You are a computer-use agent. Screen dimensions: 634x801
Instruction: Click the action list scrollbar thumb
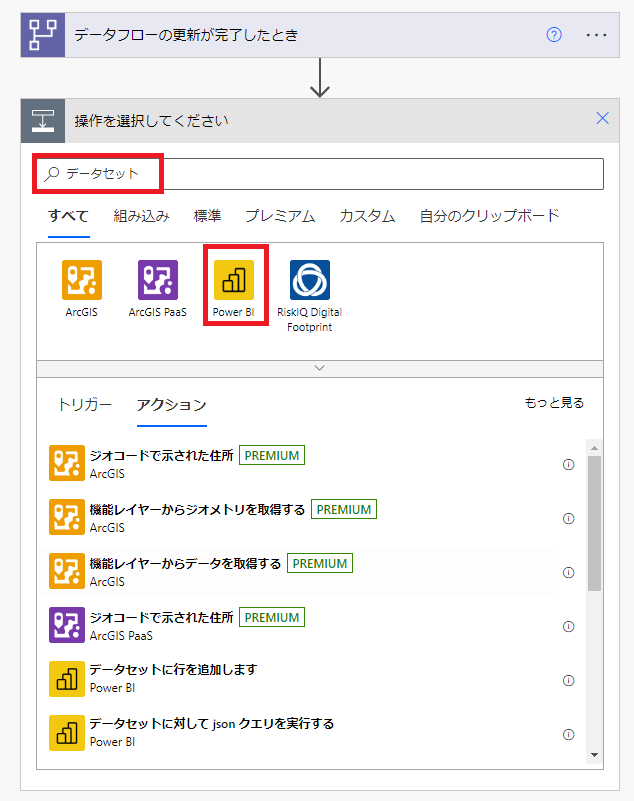(x=594, y=524)
